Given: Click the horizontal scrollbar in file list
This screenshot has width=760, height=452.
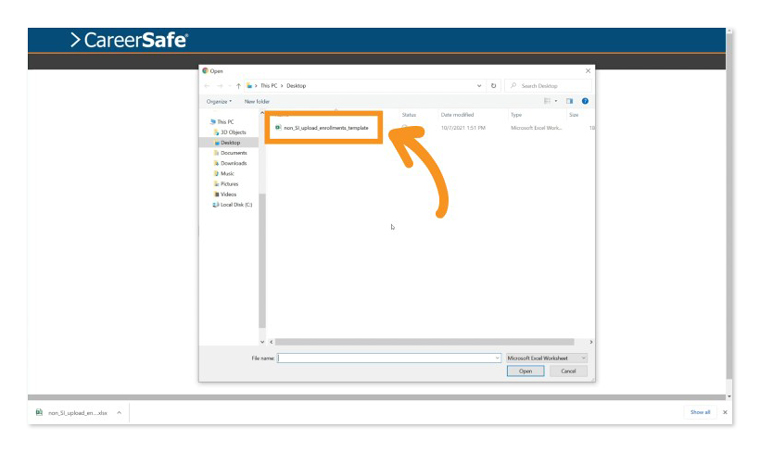Looking at the screenshot, I should 425,342.
